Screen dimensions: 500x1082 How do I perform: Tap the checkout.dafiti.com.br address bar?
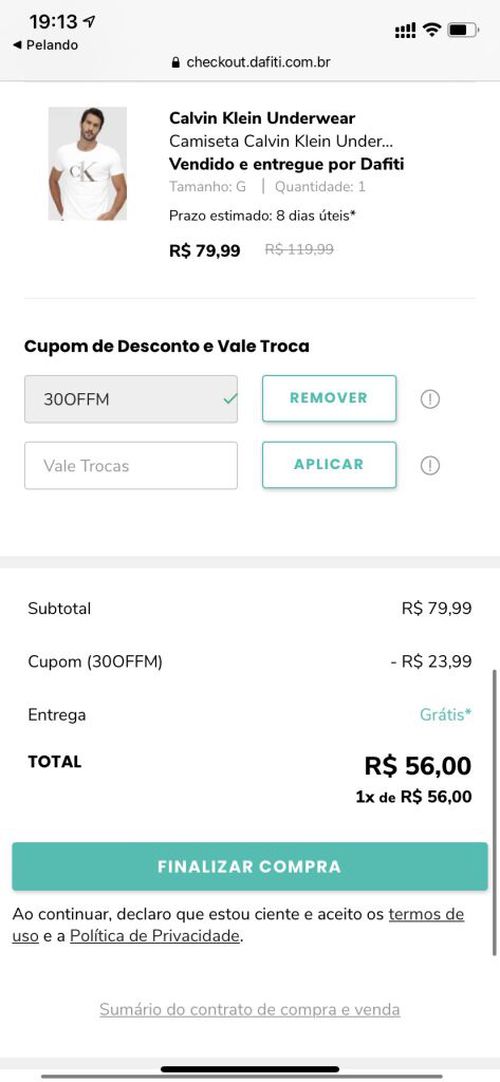click(250, 62)
